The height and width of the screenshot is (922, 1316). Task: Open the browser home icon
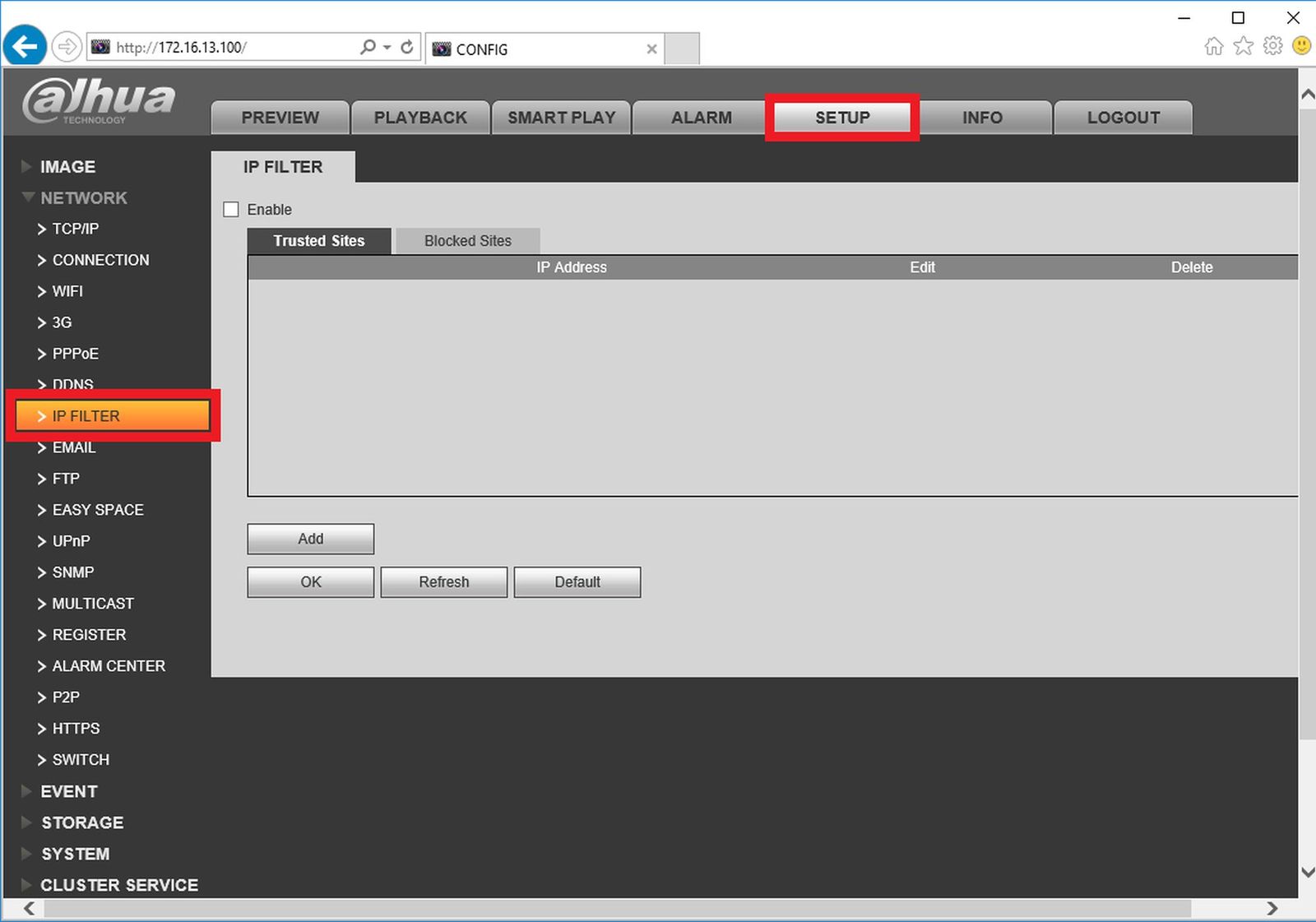tap(1213, 46)
